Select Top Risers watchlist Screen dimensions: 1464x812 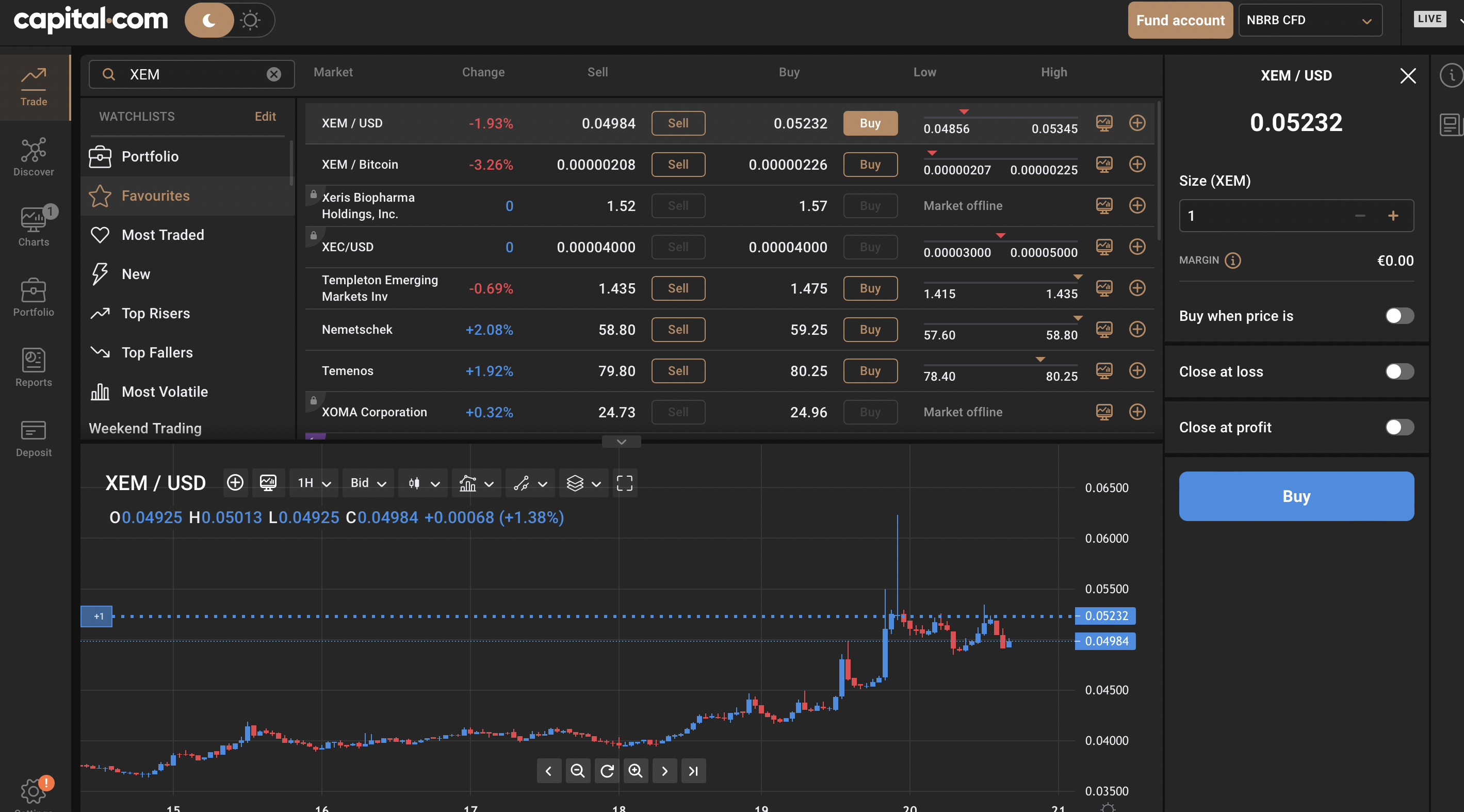click(188, 313)
